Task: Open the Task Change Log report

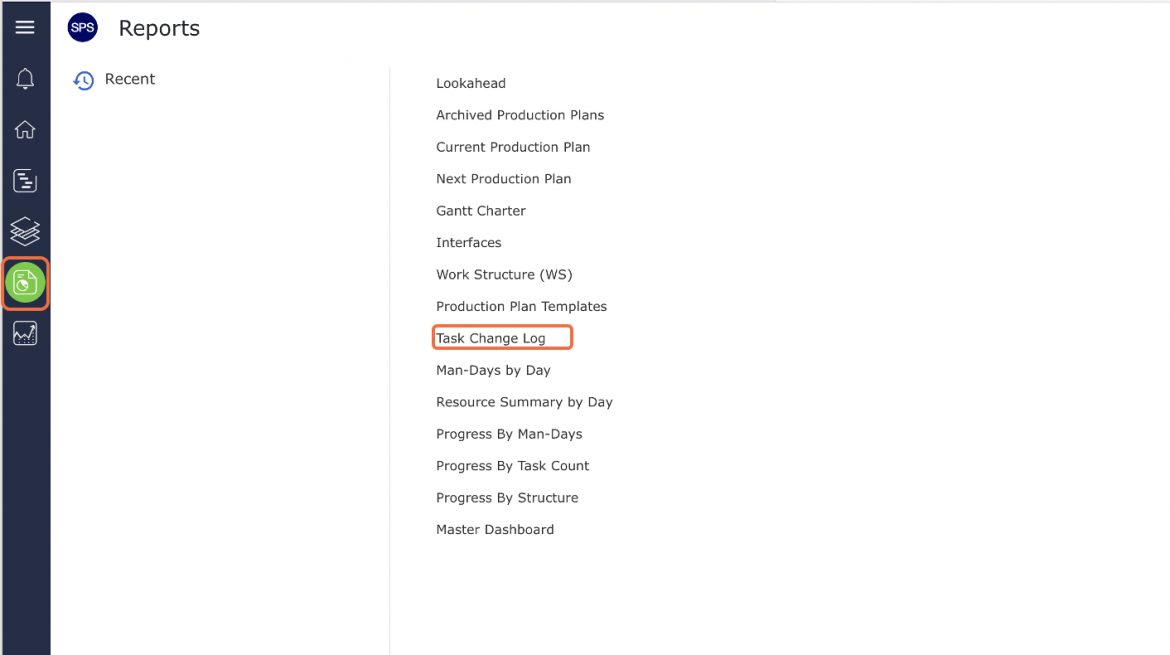Action: click(490, 339)
